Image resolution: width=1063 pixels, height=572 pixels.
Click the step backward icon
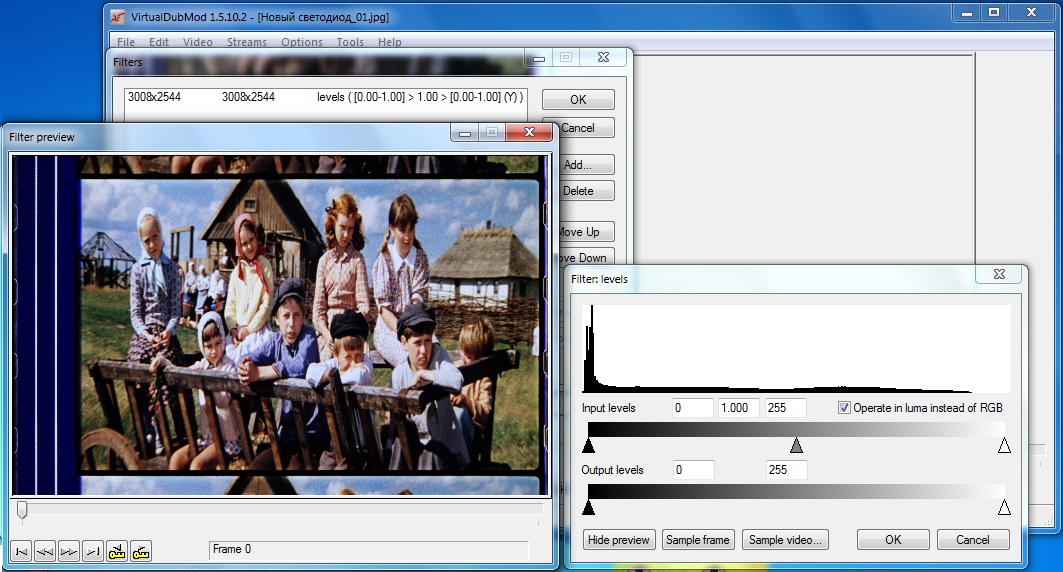pyautogui.click(x=45, y=551)
